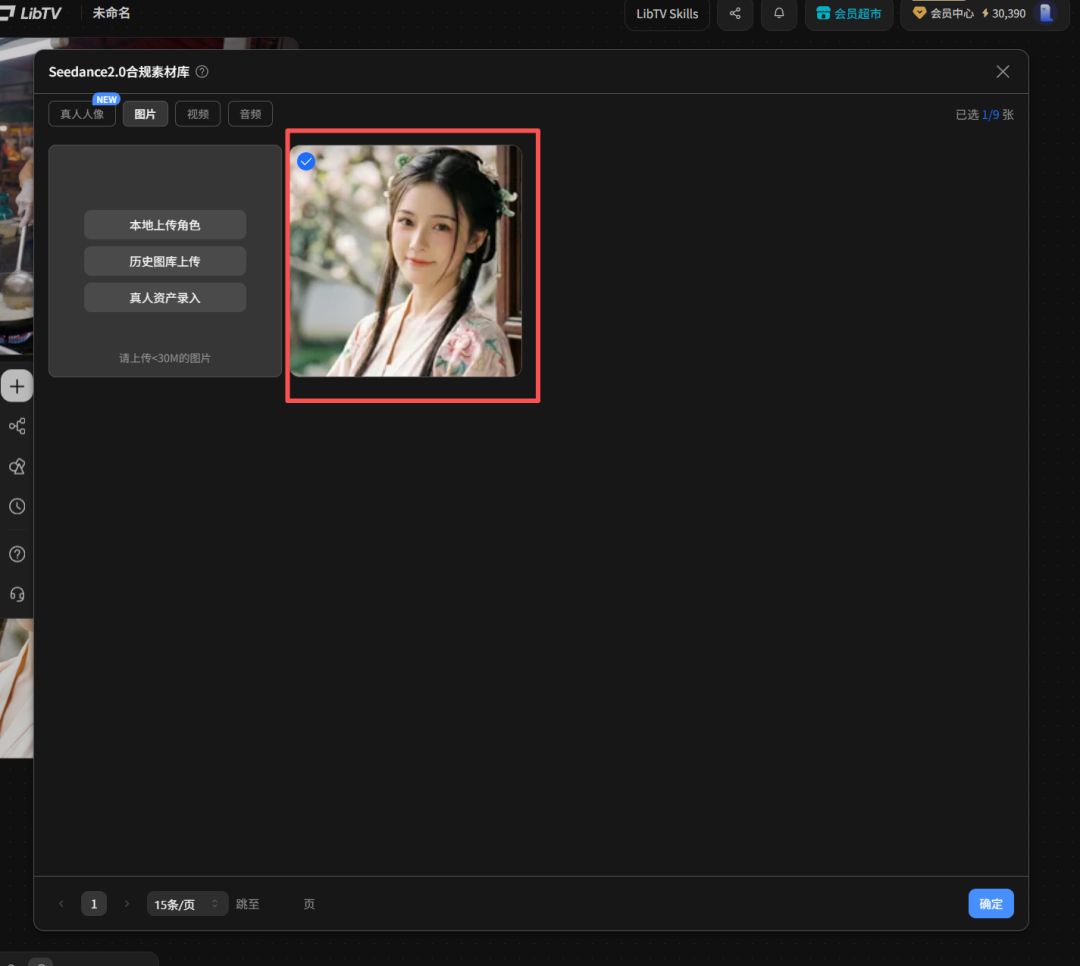Go to next page arrow in pagination
The image size is (1080, 966).
click(x=126, y=904)
